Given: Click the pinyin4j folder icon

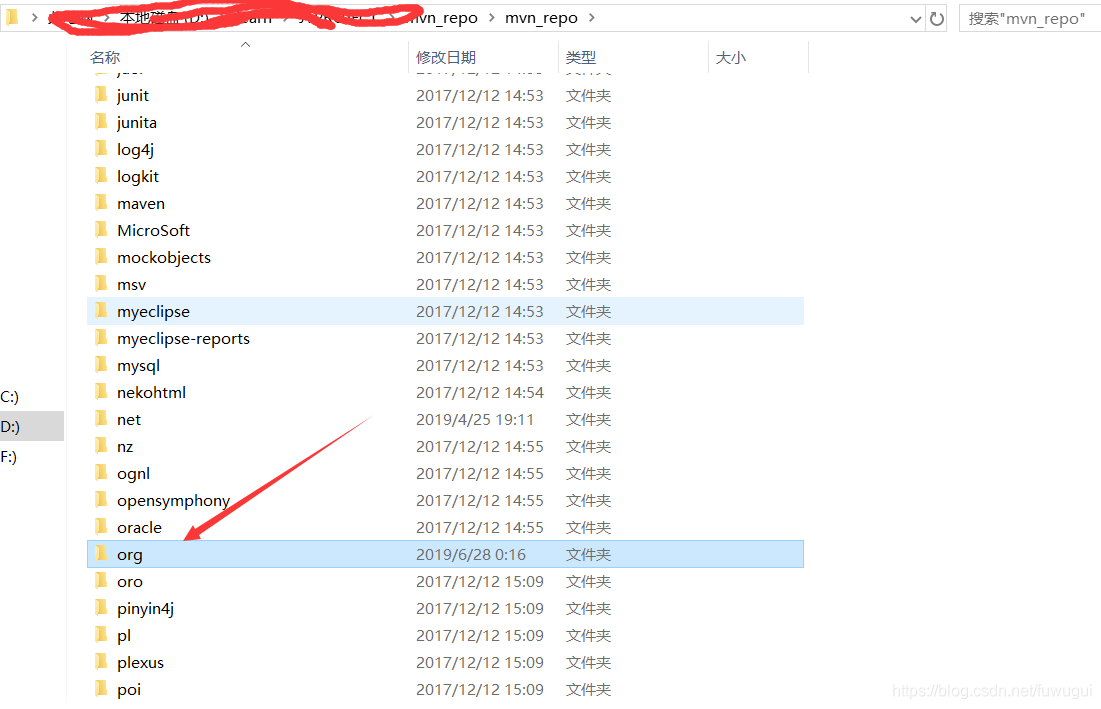Looking at the screenshot, I should tap(101, 609).
